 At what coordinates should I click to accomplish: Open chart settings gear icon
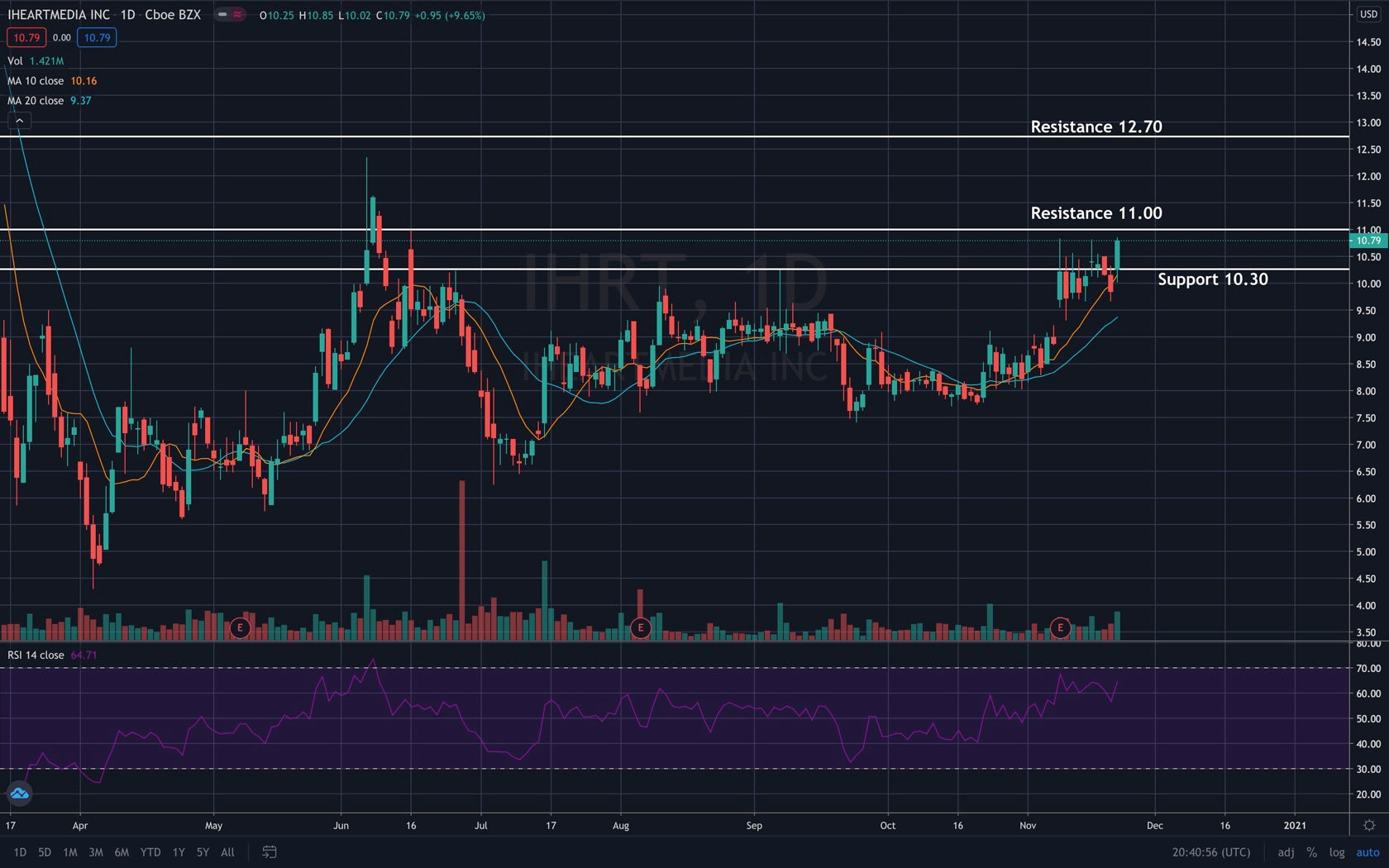coord(1369,825)
